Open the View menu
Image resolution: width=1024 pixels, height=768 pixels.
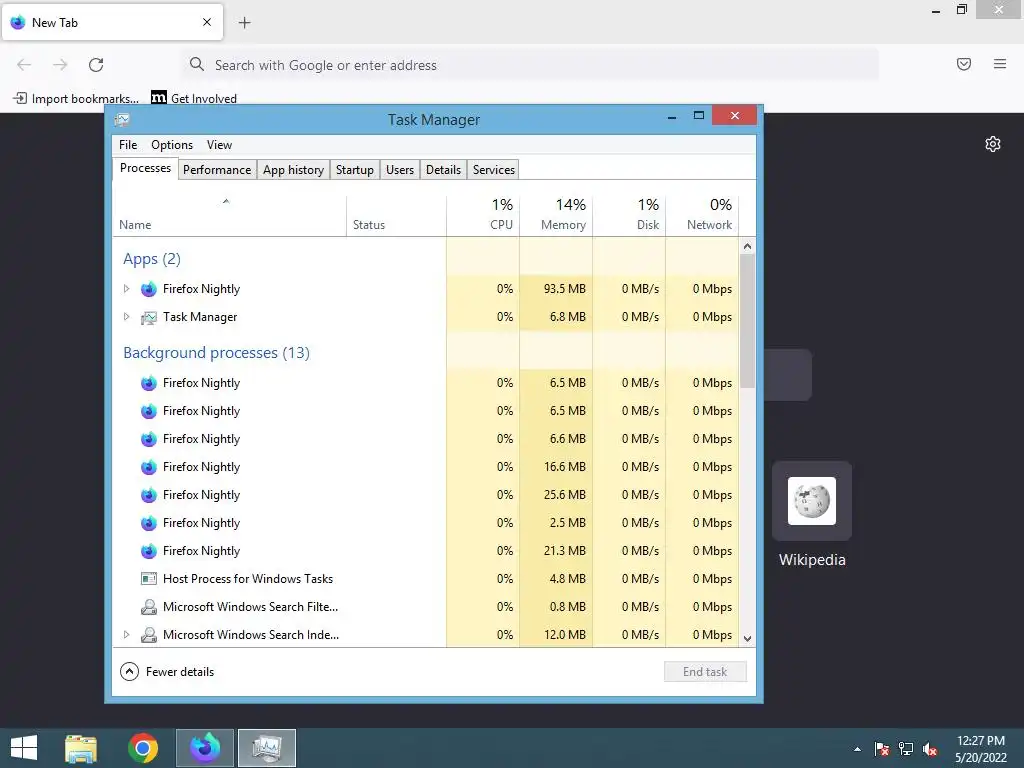(x=219, y=145)
